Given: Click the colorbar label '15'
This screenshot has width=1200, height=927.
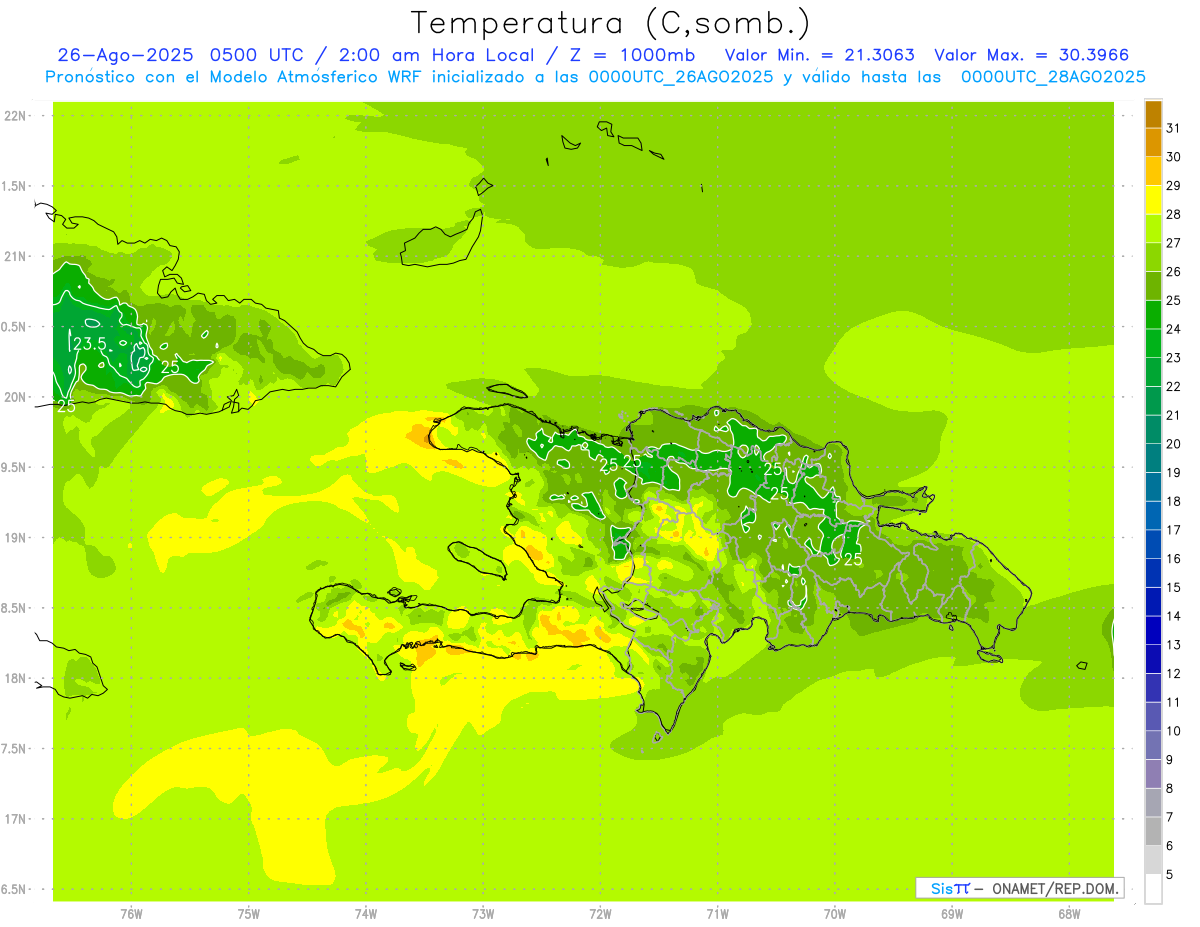Looking at the screenshot, I should pos(1174,587).
